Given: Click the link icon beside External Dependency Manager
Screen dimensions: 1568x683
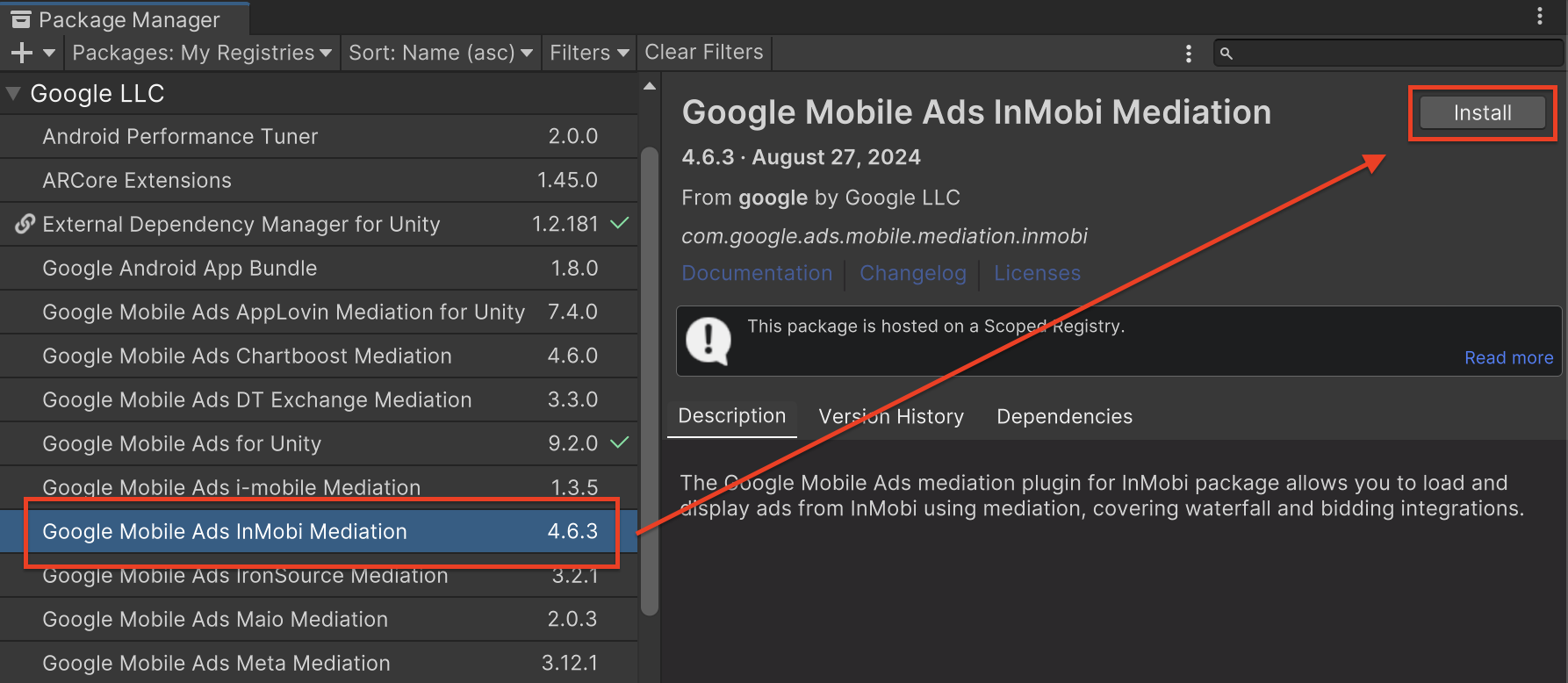Looking at the screenshot, I should (25, 224).
